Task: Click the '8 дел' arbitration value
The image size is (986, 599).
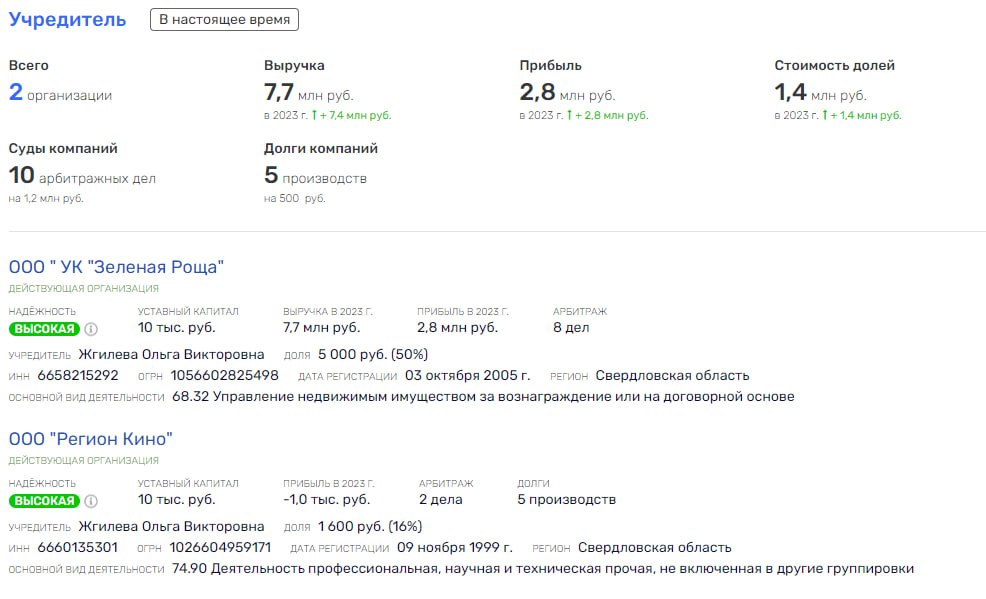Action: [x=571, y=327]
